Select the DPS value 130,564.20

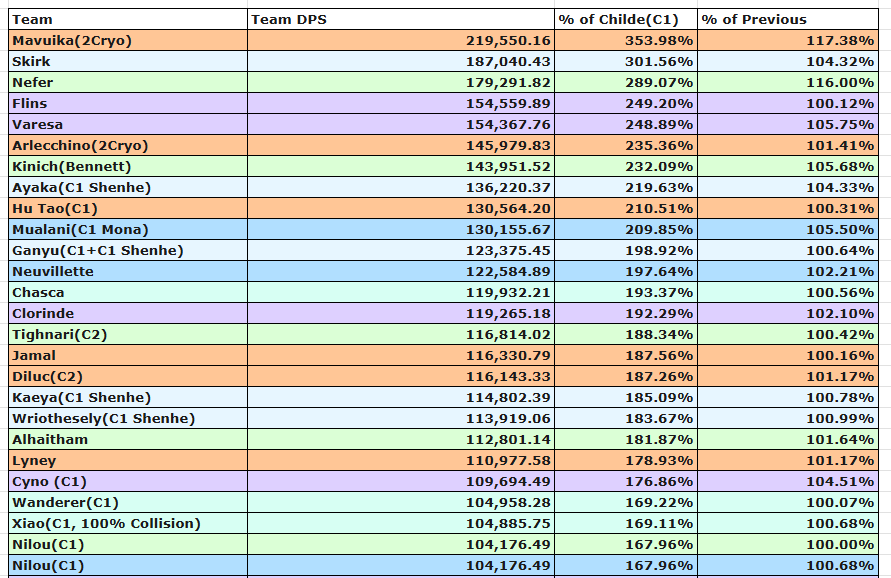point(401,209)
